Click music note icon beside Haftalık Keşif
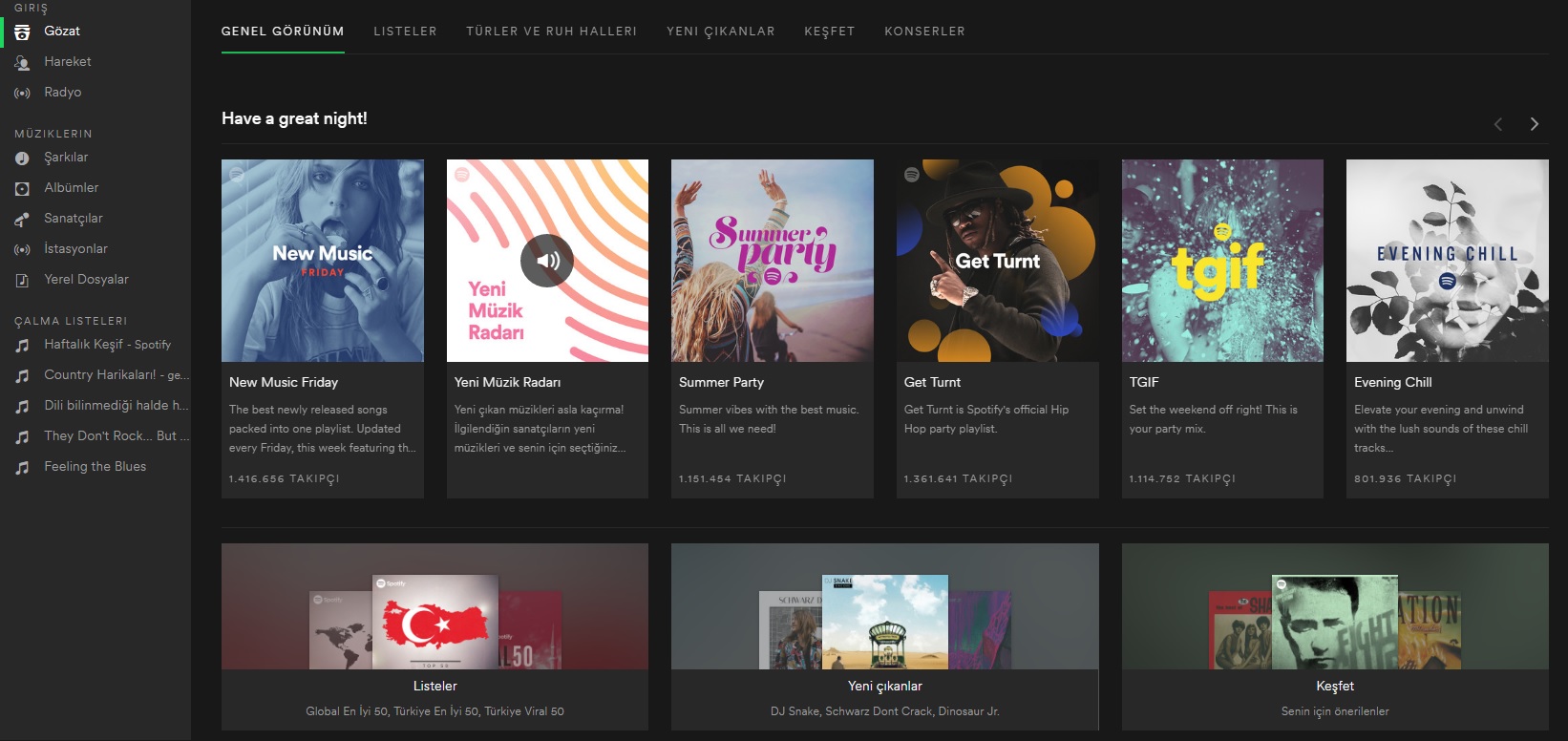 pyautogui.click(x=22, y=345)
